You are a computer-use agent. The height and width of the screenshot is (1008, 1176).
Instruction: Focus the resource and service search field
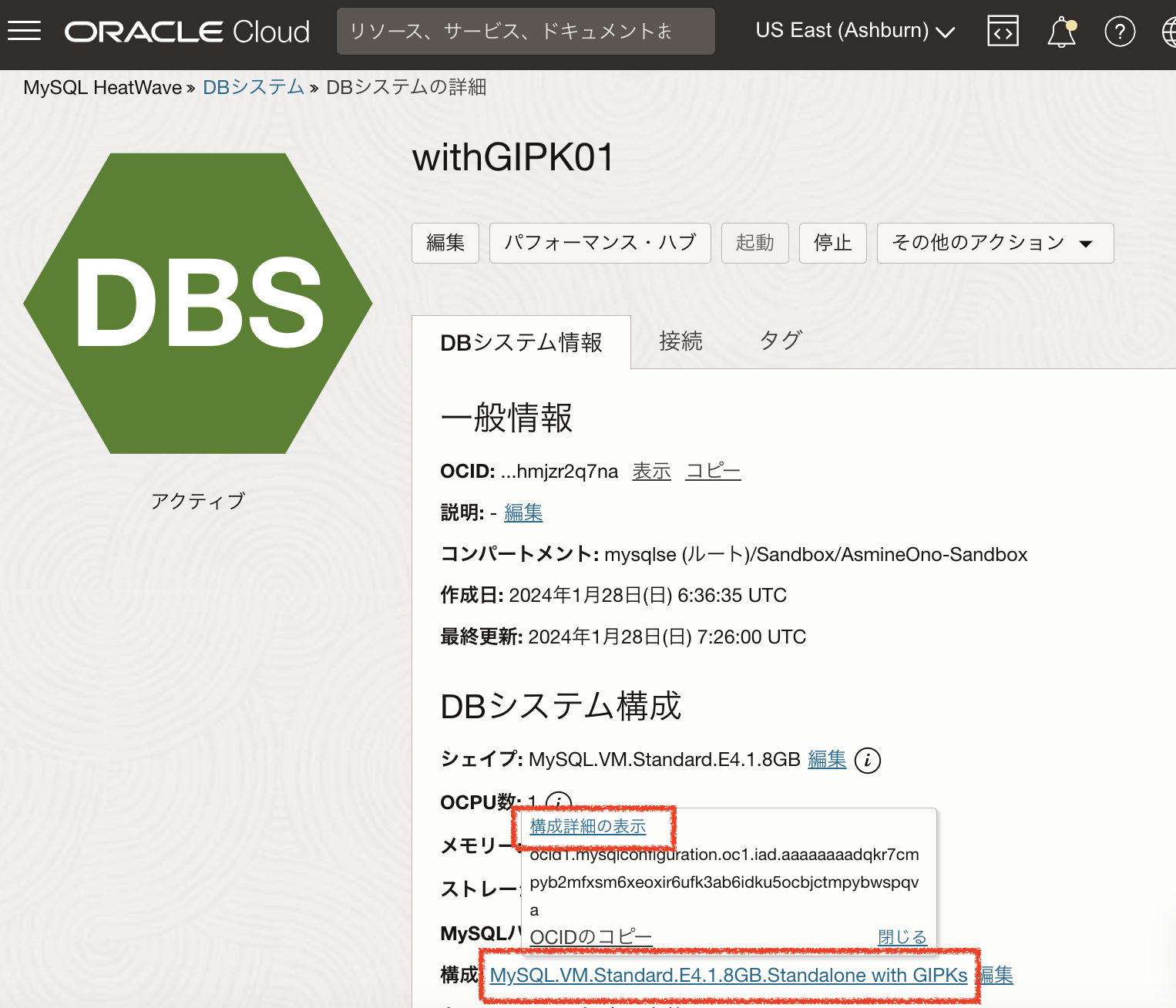click(x=526, y=32)
